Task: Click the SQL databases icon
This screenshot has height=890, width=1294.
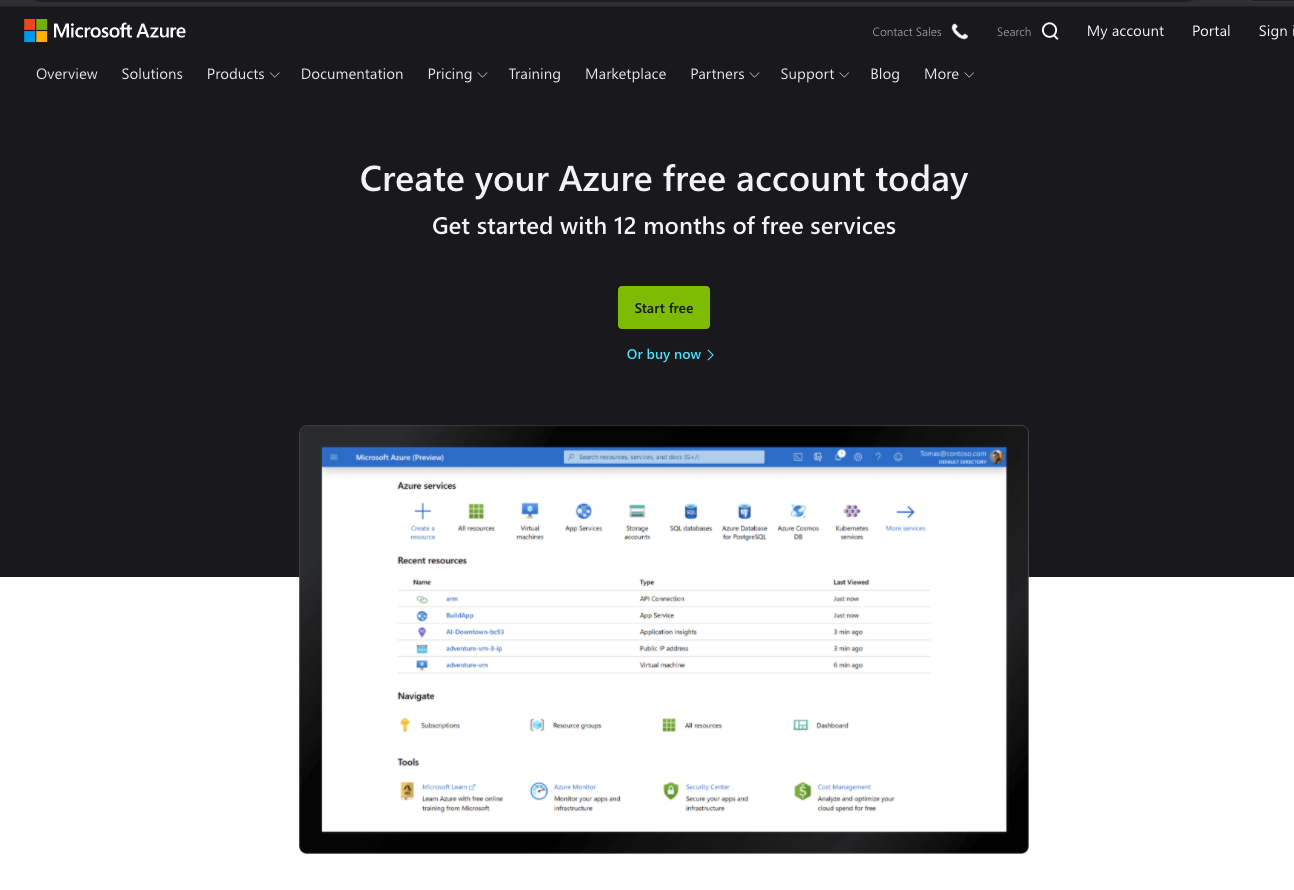Action: click(691, 511)
